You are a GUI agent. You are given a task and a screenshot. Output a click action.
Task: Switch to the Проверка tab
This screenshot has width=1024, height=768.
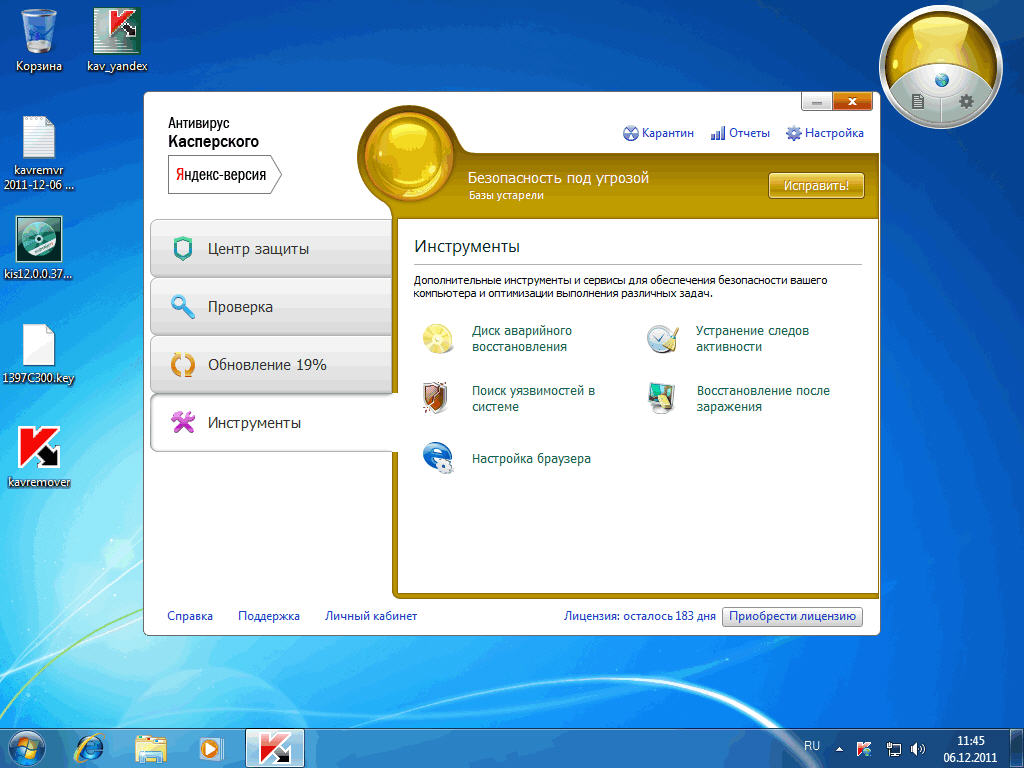click(x=271, y=307)
